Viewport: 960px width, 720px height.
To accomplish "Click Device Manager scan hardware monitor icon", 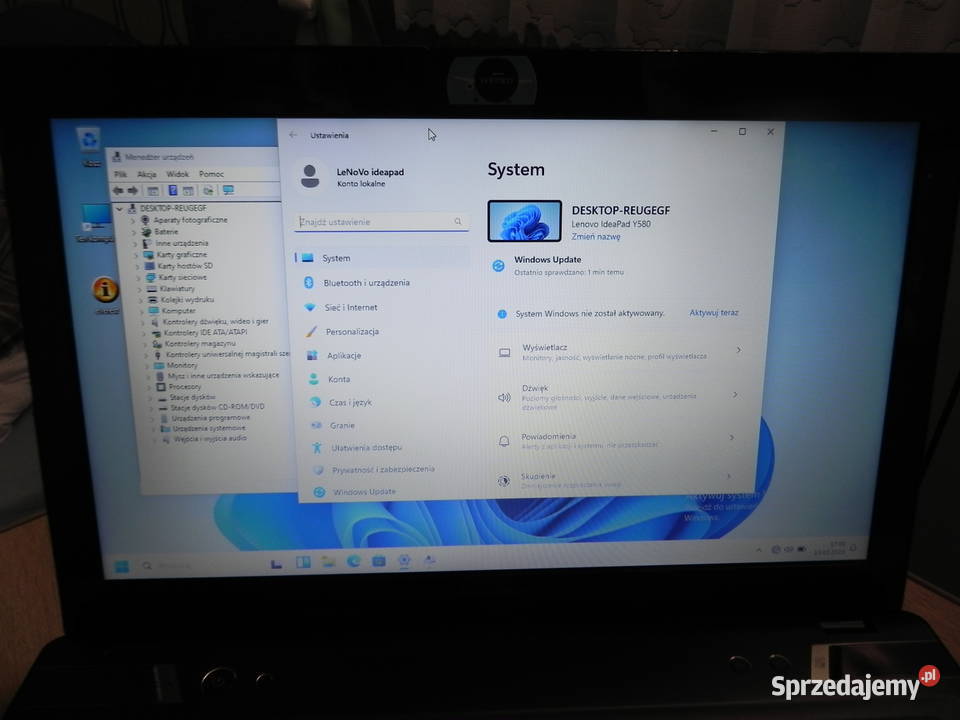I will coord(228,190).
